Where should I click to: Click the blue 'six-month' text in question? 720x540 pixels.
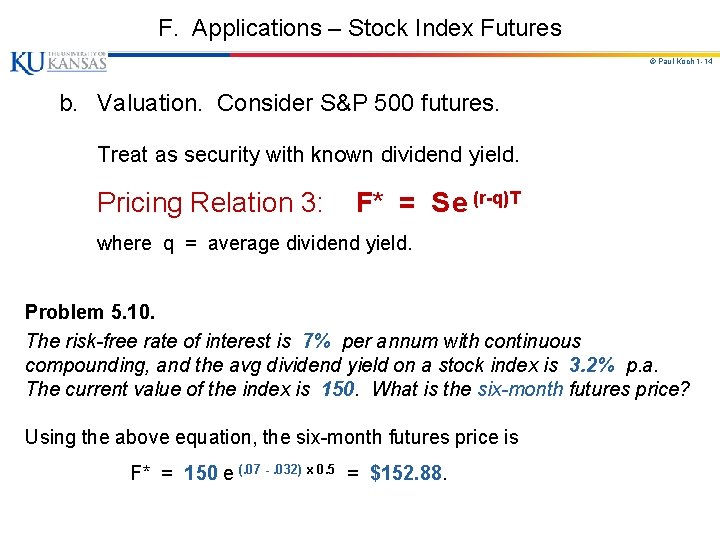tap(520, 389)
